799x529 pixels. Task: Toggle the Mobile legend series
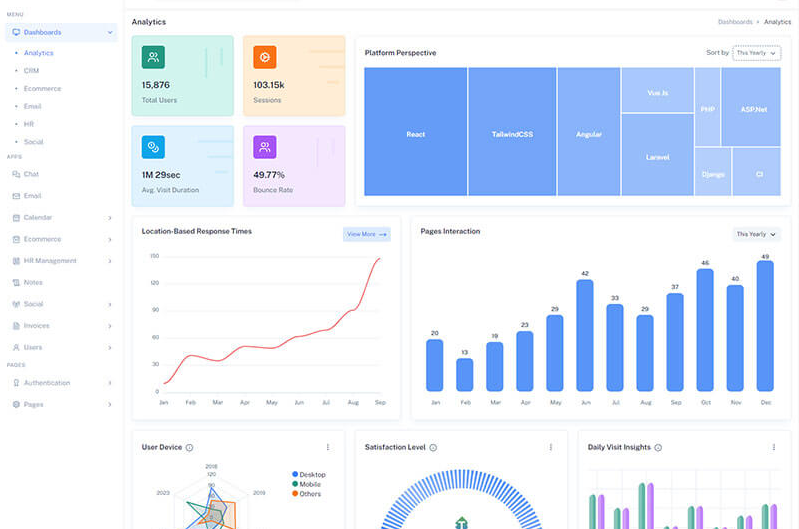308,484
